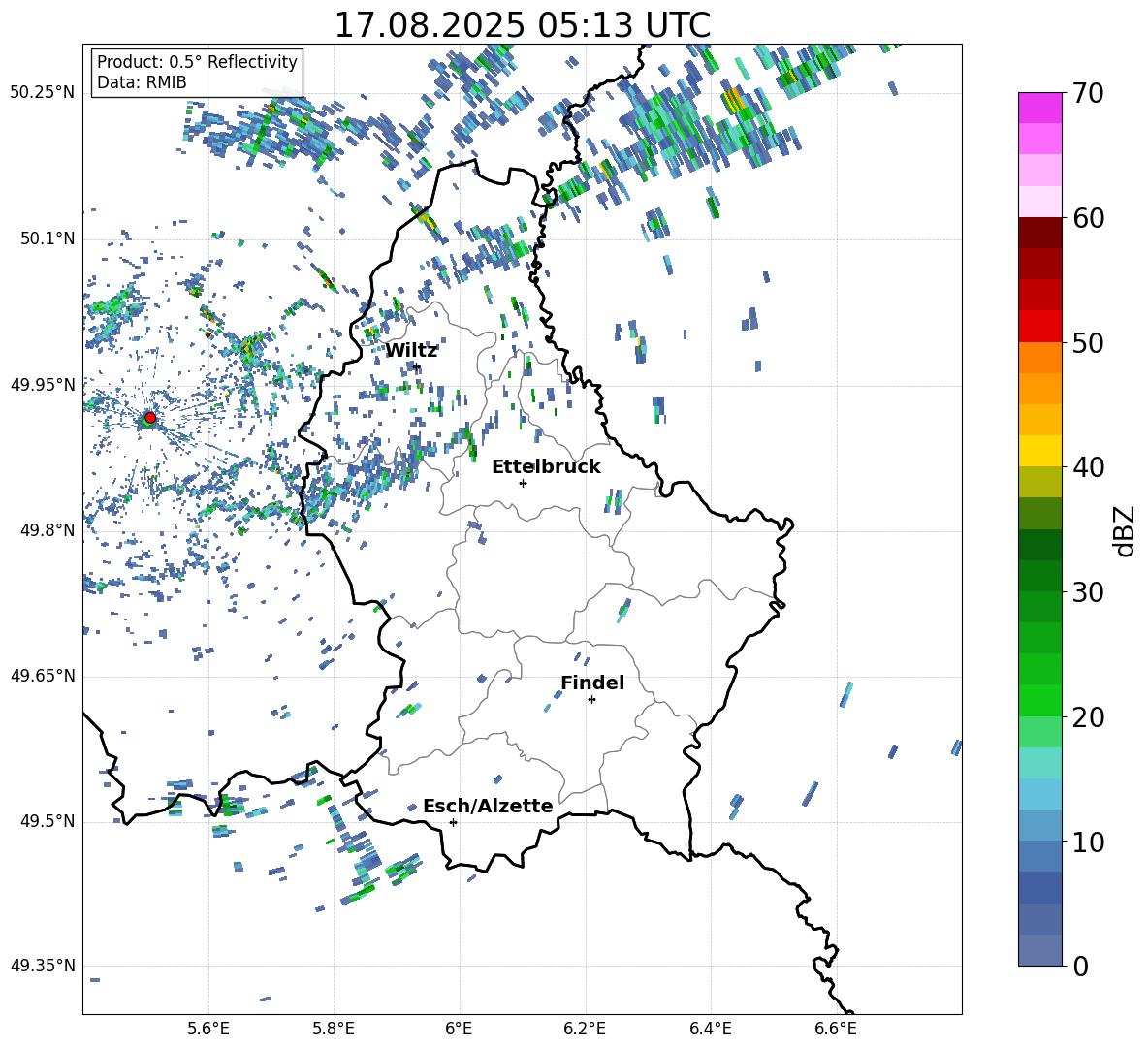Click the 49.95°N latitude label
Viewport: 1148px width, 1048px height.
pos(43,385)
